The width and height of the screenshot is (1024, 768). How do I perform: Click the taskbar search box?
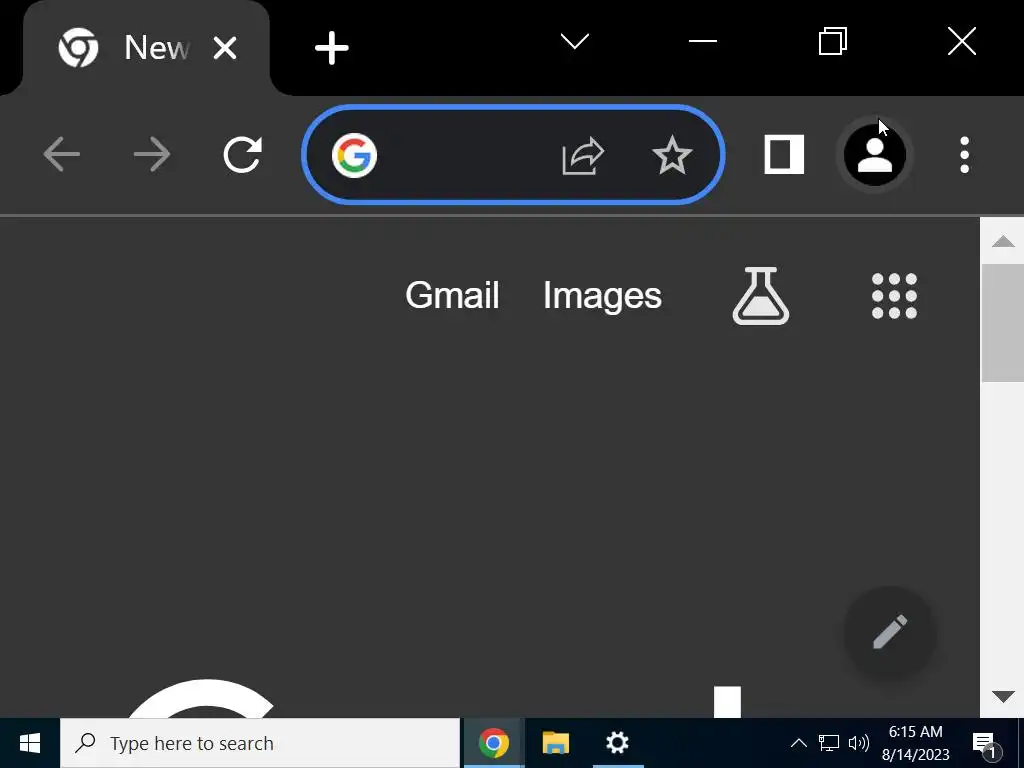click(260, 743)
